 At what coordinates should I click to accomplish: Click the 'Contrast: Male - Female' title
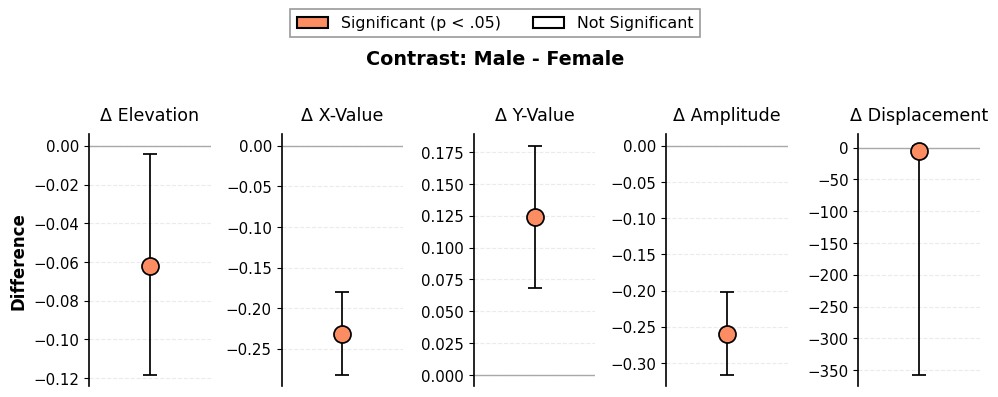tap(495, 59)
